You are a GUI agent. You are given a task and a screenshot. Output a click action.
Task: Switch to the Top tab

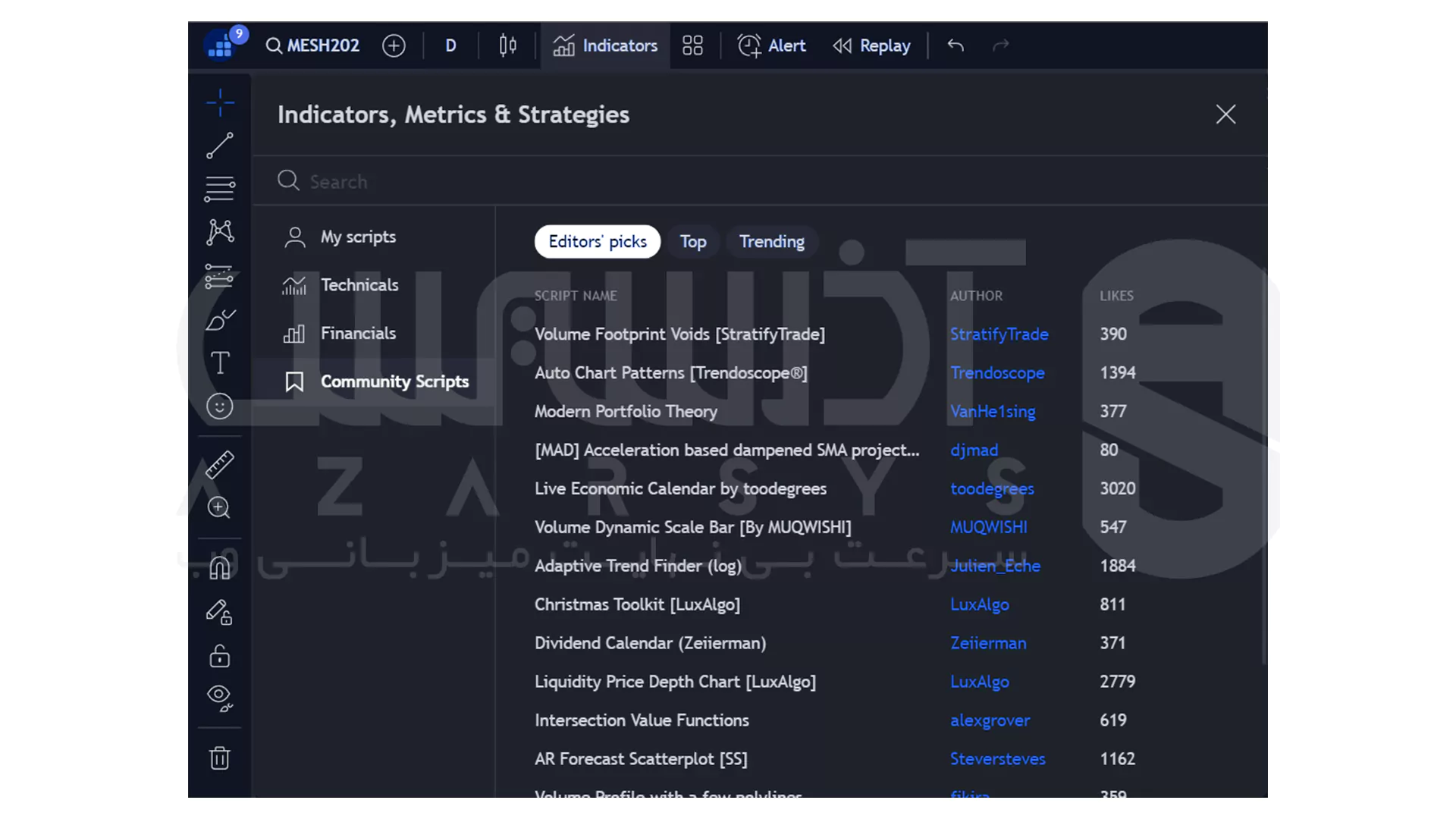(693, 242)
